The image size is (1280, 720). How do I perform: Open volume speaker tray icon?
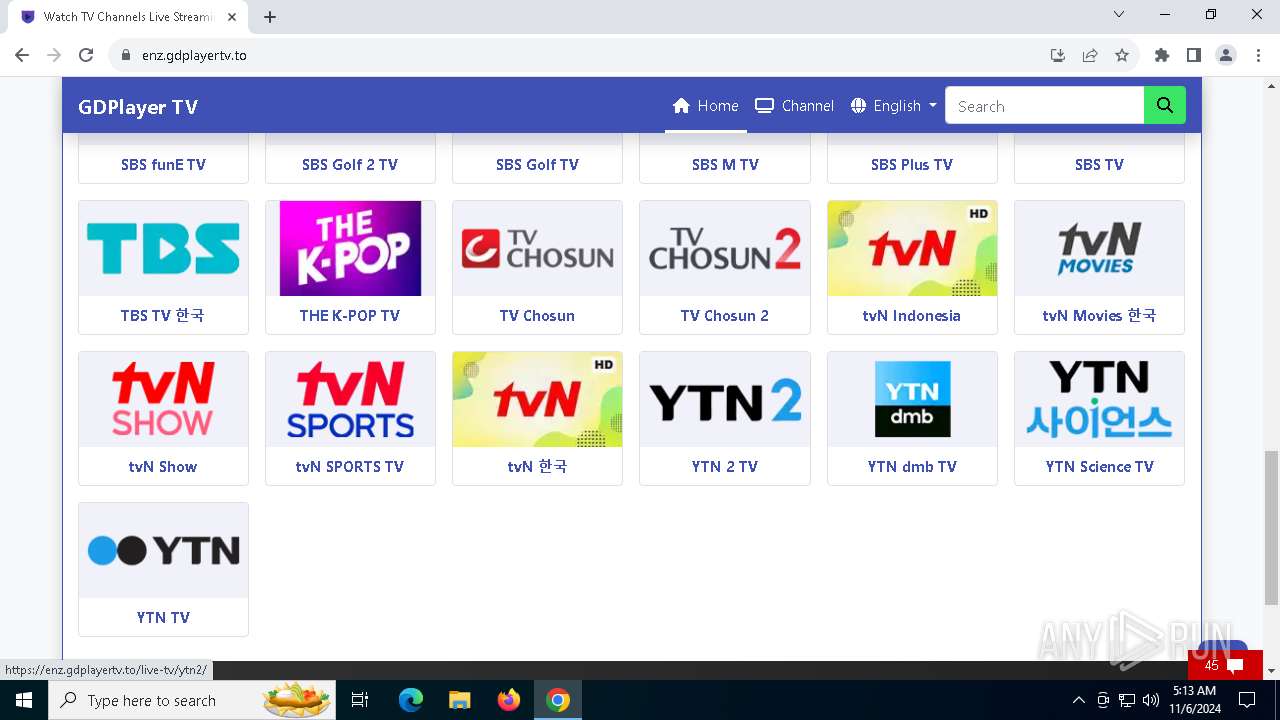1151,700
